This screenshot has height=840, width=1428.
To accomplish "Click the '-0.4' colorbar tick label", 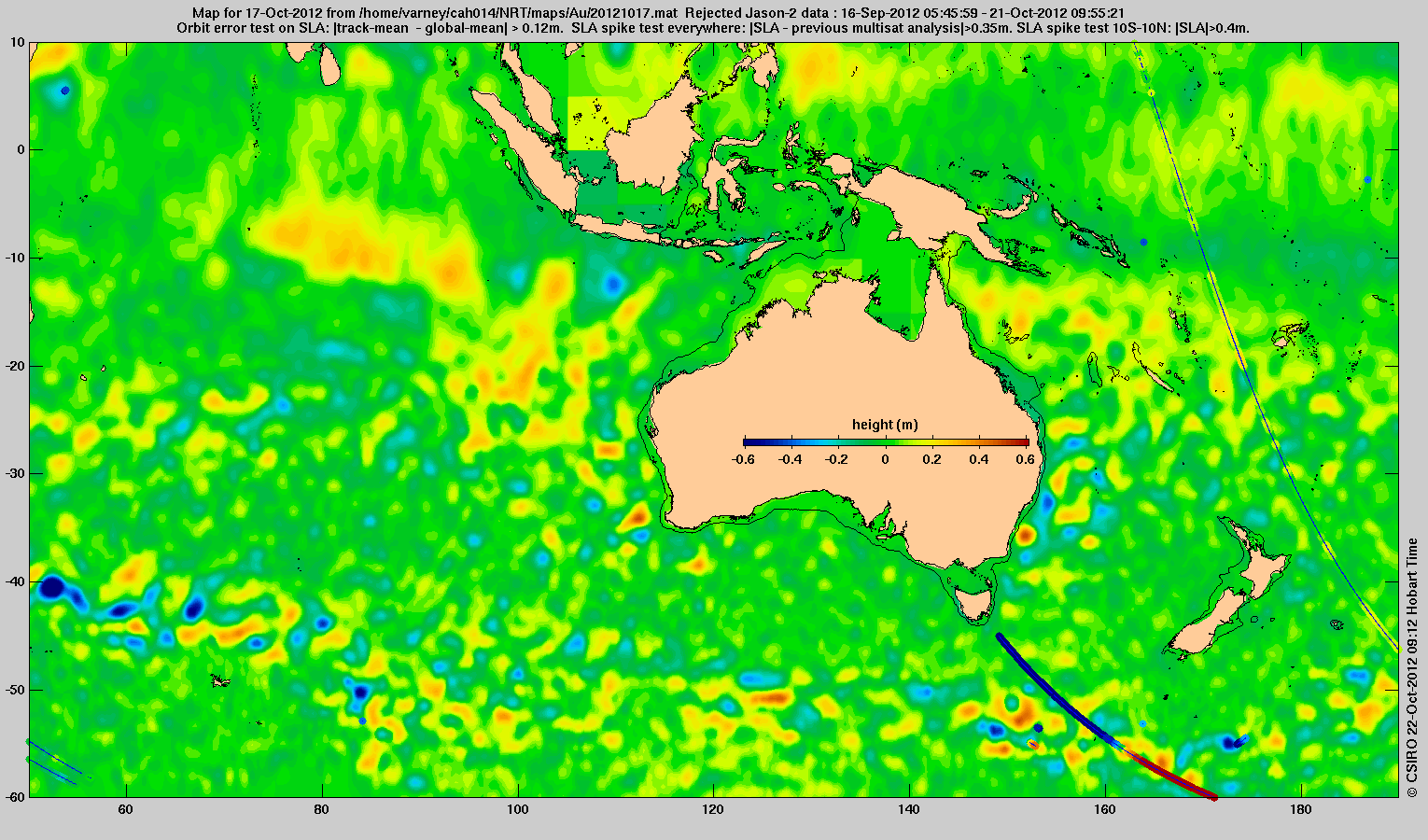I will [x=791, y=459].
